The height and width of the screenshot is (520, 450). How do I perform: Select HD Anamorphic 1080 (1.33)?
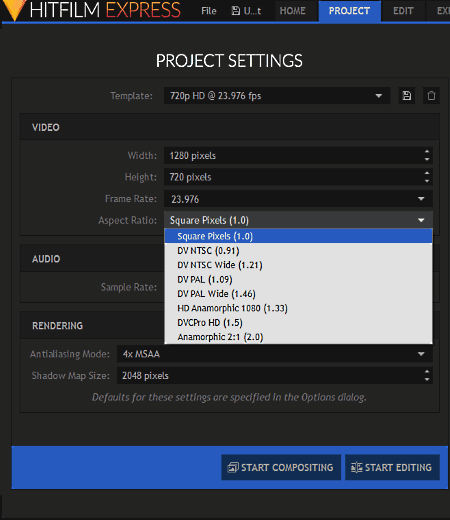click(x=298, y=308)
